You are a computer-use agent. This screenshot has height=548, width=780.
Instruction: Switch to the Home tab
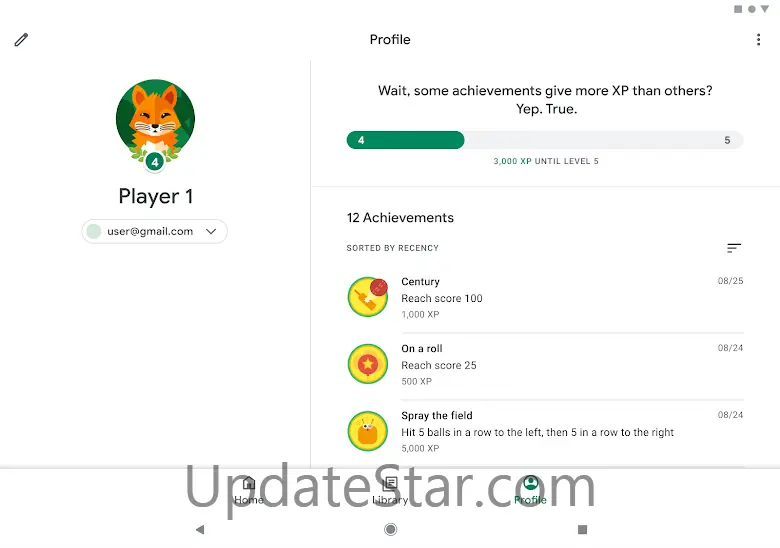(249, 491)
